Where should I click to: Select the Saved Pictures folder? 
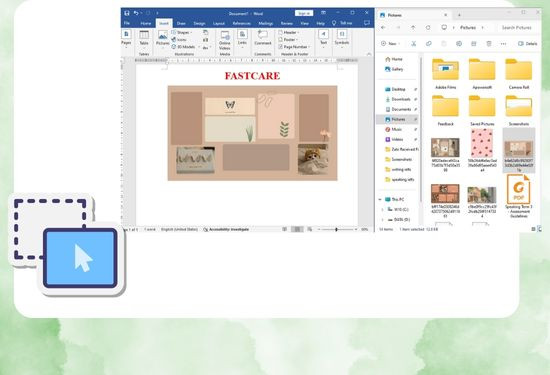pos(482,111)
